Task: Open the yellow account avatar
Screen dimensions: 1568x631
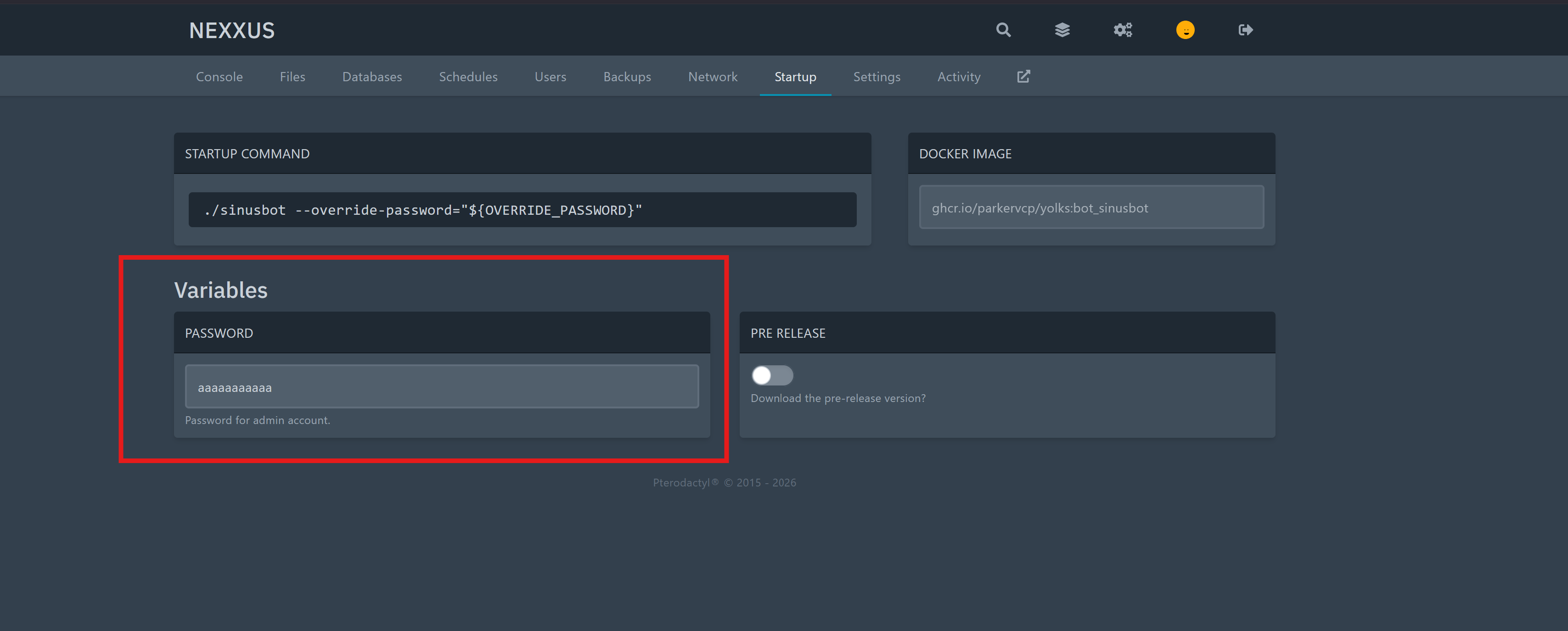Action: pos(1185,30)
